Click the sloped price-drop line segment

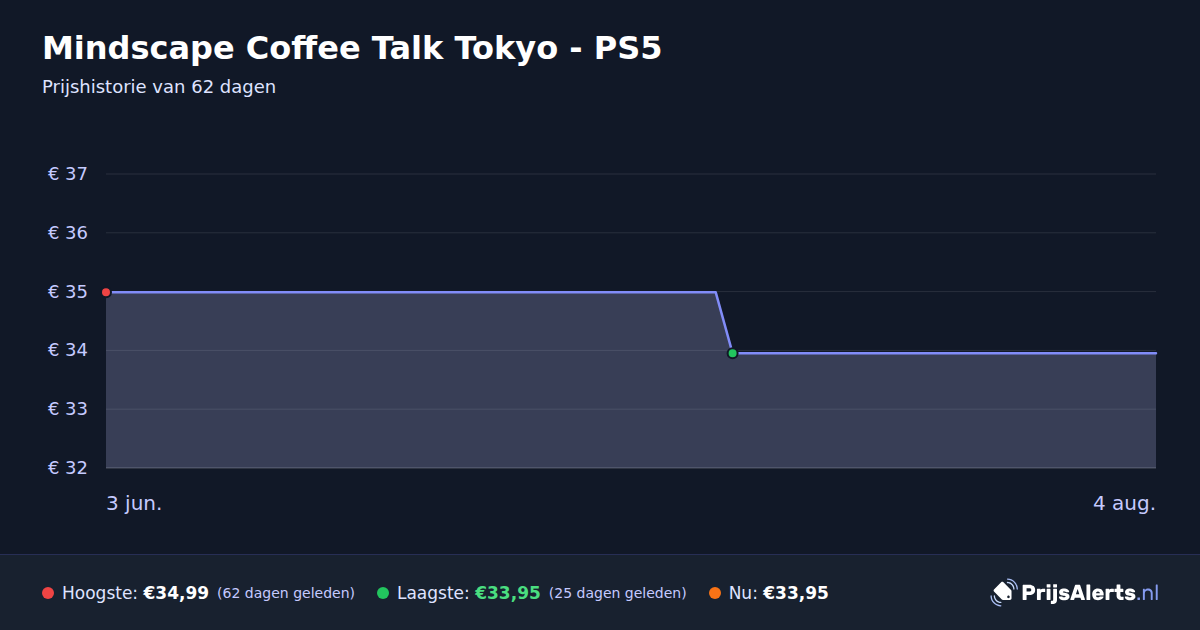[x=724, y=322]
